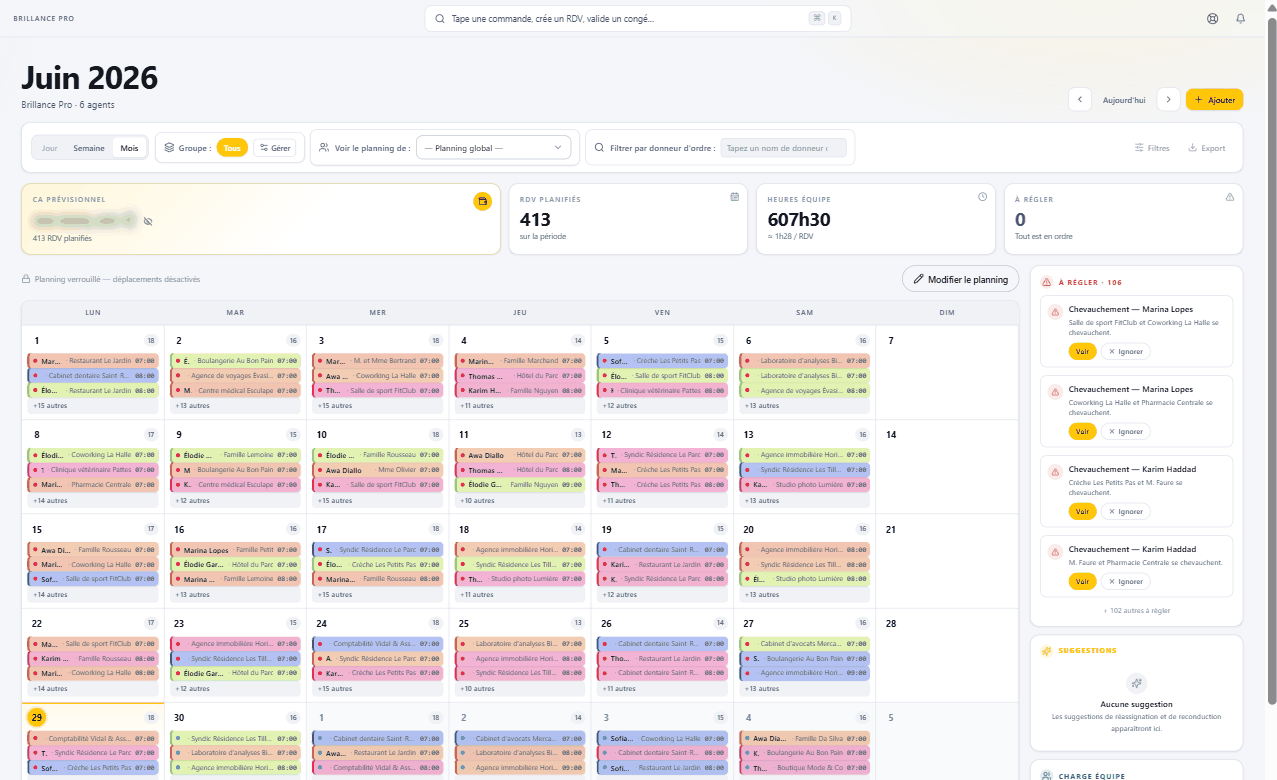The height and width of the screenshot is (780, 1277).
Task: Click Voir on Crèche Les Petits Pas overlap
Action: (1082, 511)
